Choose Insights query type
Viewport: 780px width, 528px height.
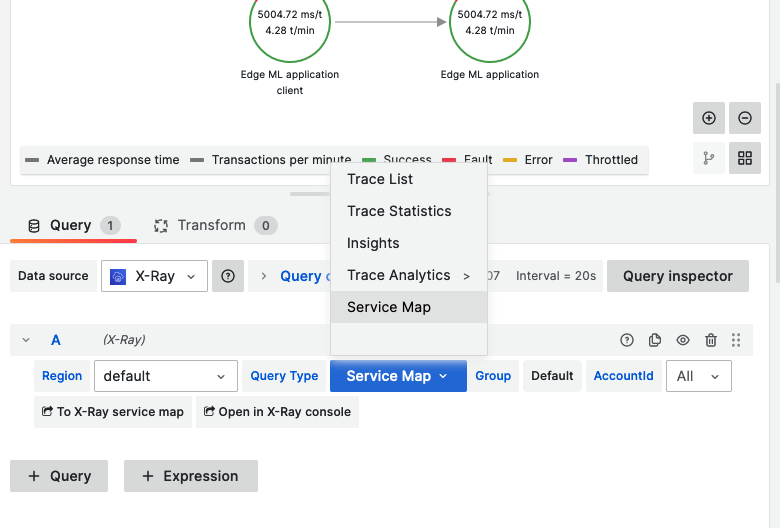[408, 243]
